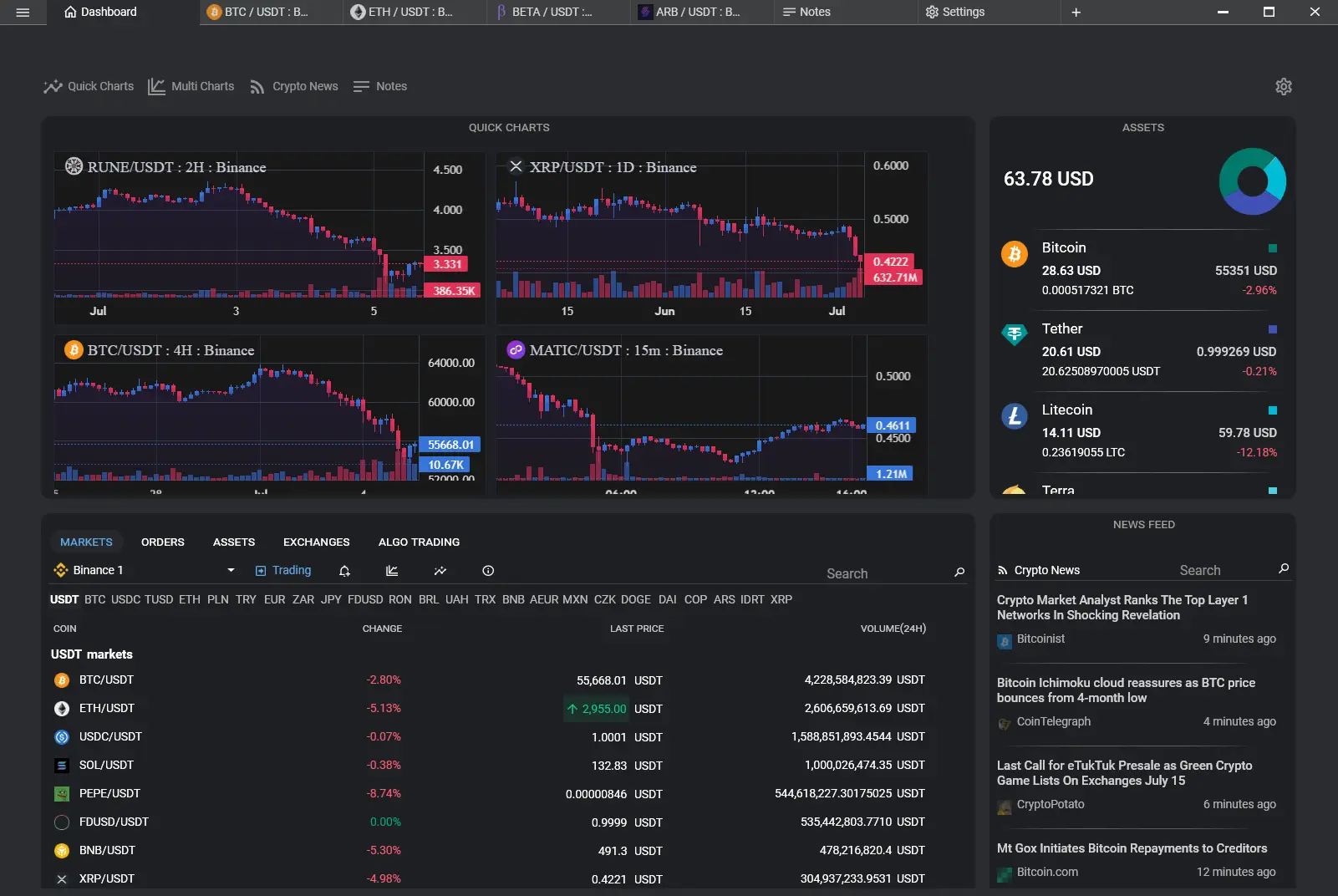1338x896 pixels.
Task: Click the ETH/USDT last price 2,955.00
Action: (x=597, y=709)
